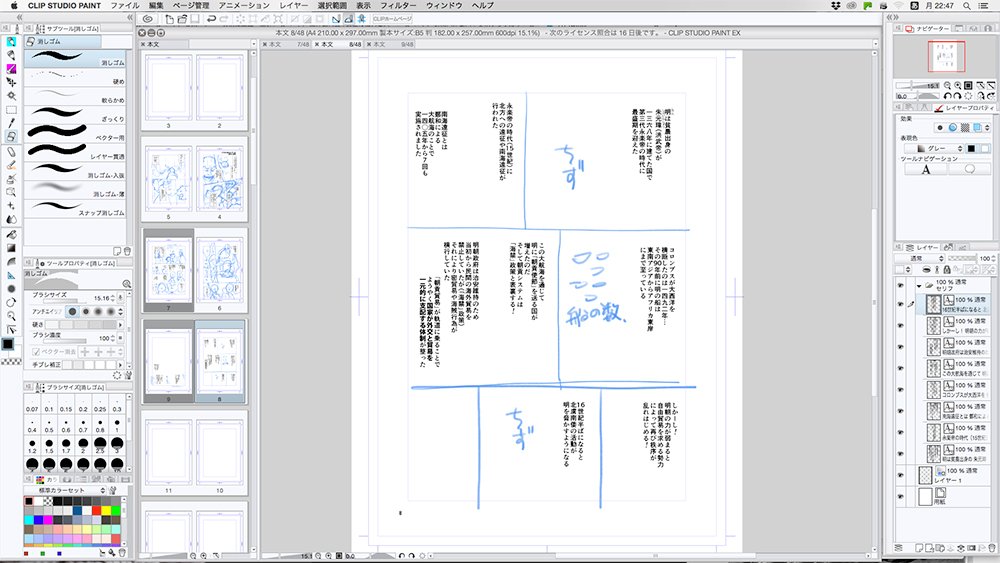Open page thumbnail 10 in page manager

[219, 453]
